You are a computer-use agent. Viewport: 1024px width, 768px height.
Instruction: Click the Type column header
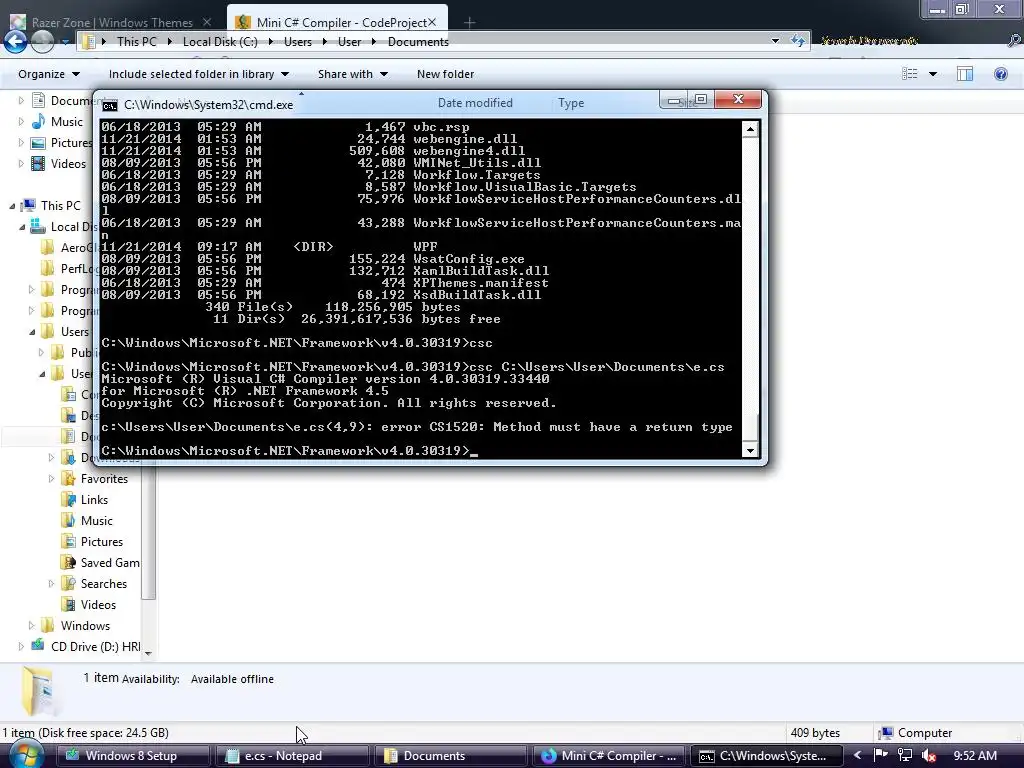(x=571, y=103)
